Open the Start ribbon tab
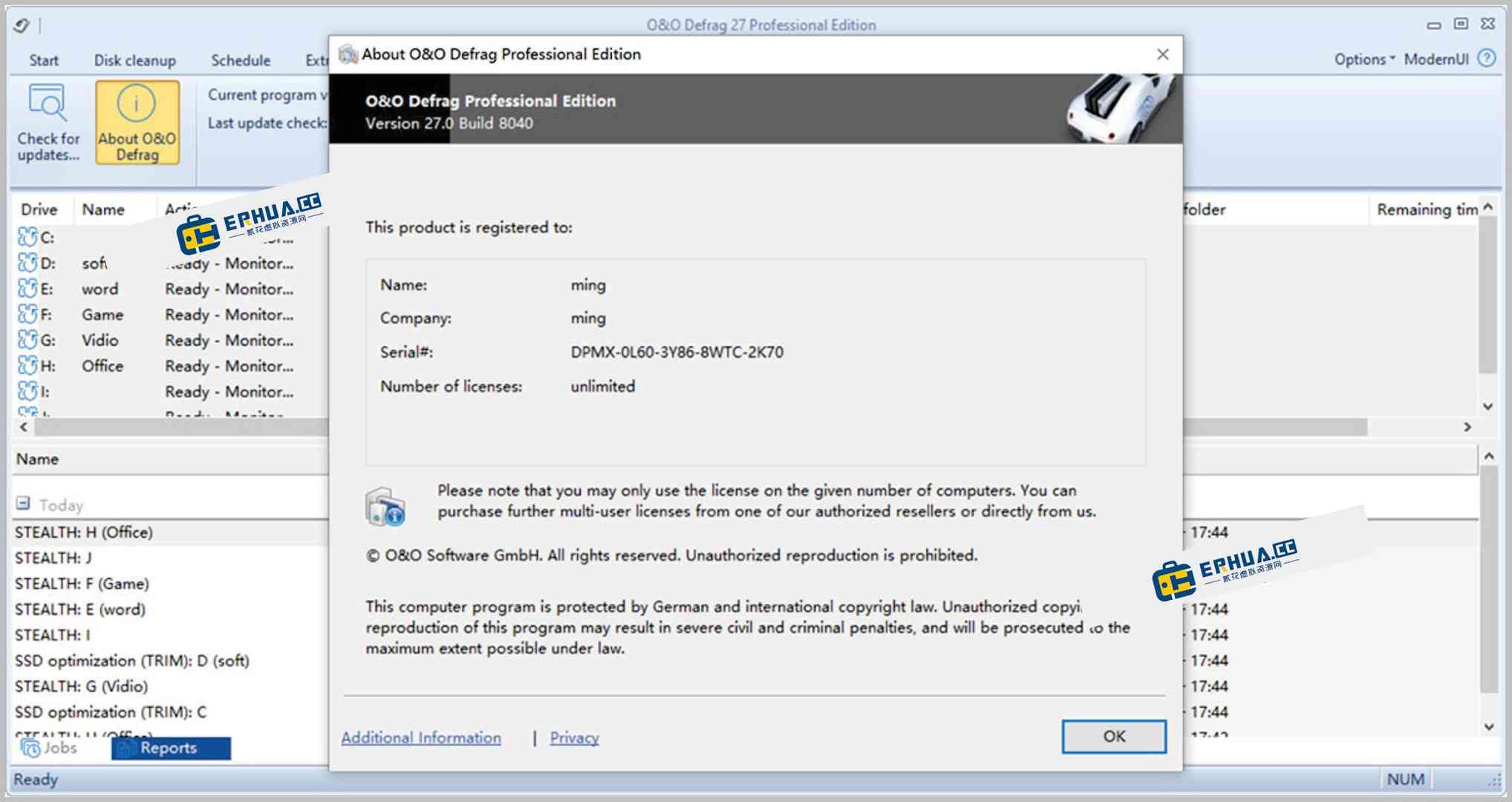The width and height of the screenshot is (1512, 802). tap(44, 60)
